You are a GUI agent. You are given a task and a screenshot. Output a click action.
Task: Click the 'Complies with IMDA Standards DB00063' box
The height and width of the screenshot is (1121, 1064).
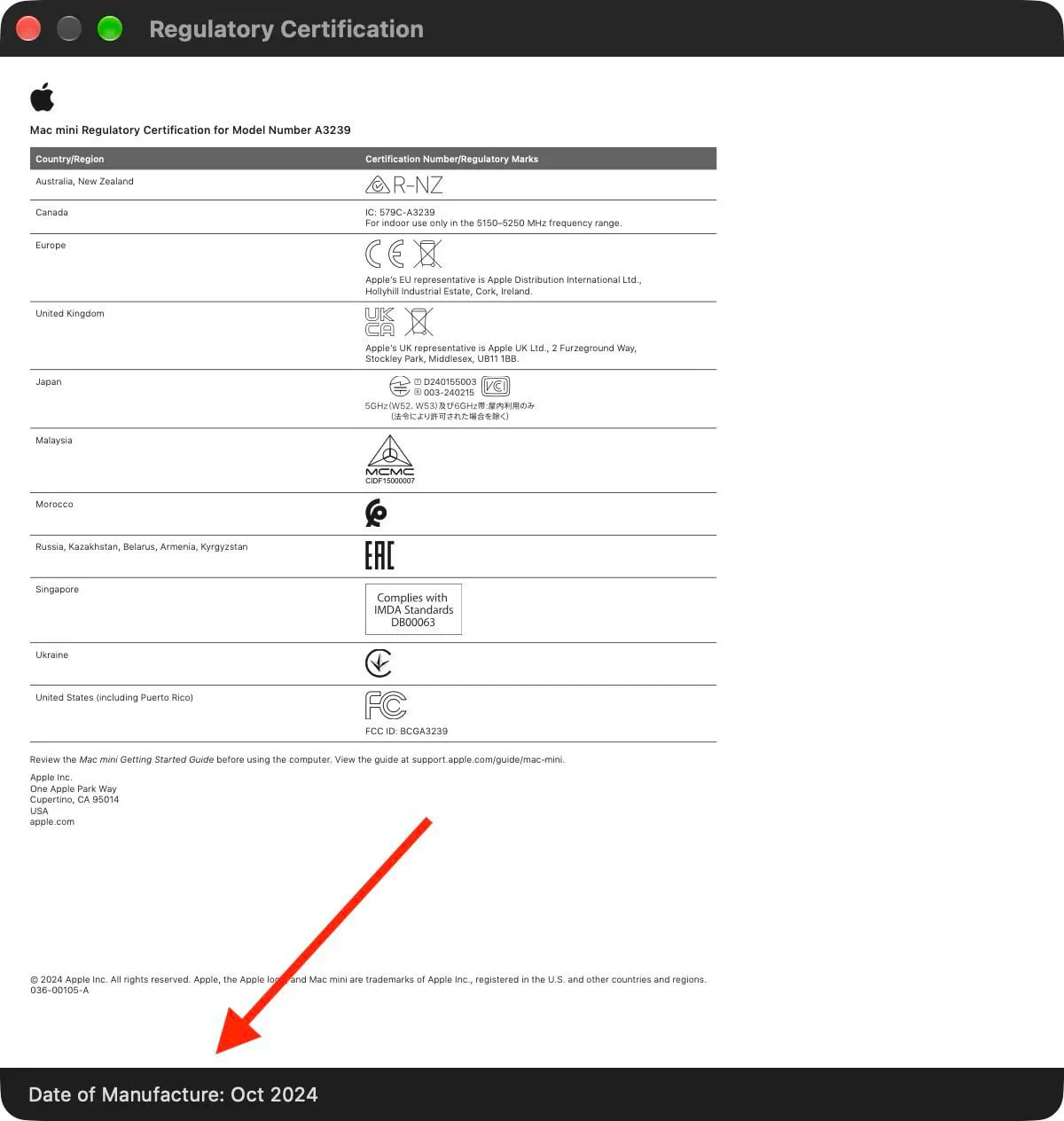413,609
